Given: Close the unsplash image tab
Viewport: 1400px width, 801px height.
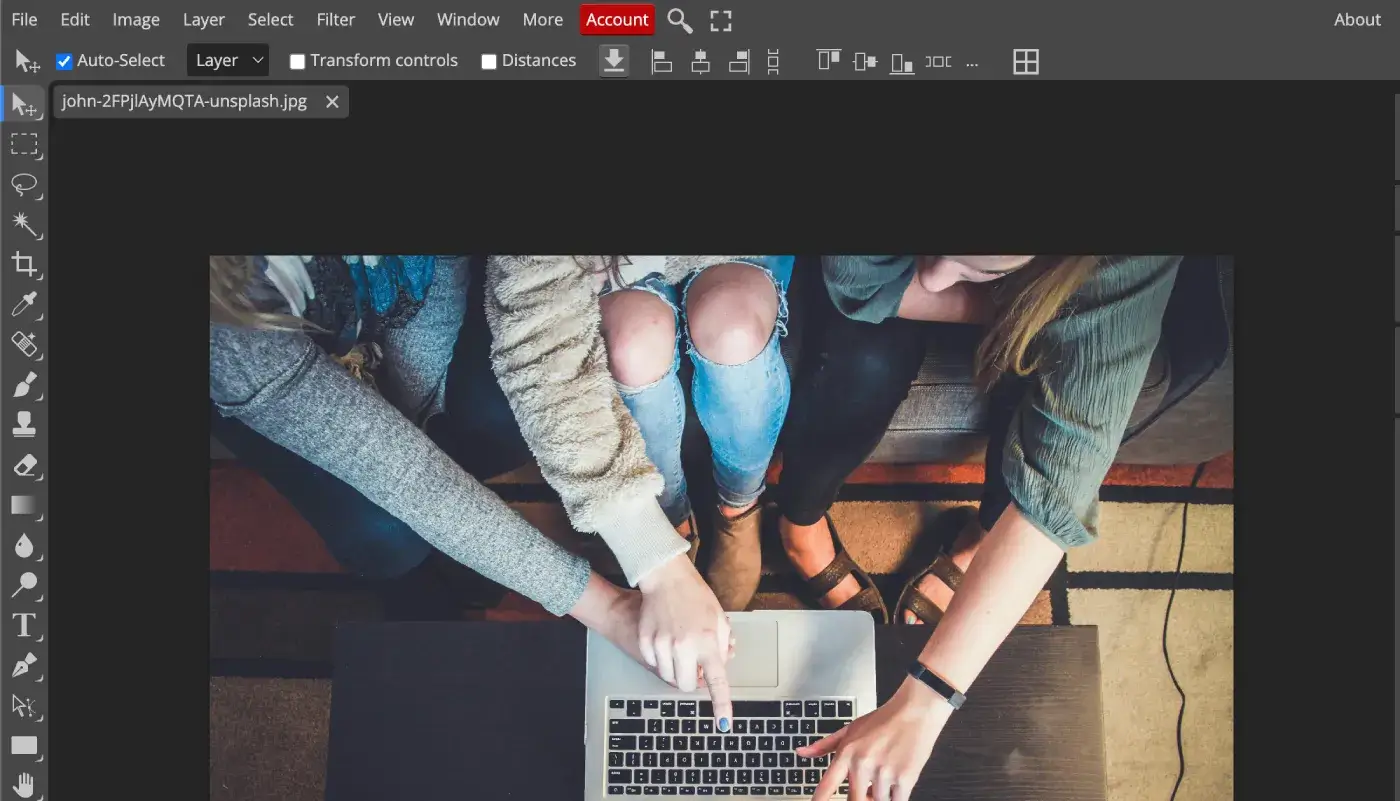Looking at the screenshot, I should tap(332, 101).
